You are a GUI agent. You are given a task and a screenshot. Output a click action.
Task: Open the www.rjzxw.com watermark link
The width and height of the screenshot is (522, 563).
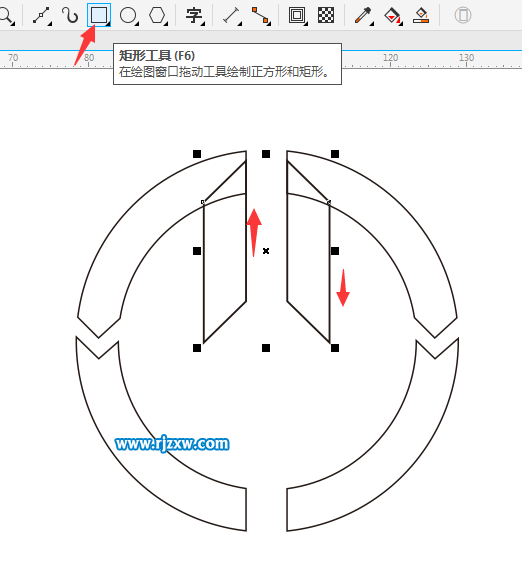click(x=172, y=444)
